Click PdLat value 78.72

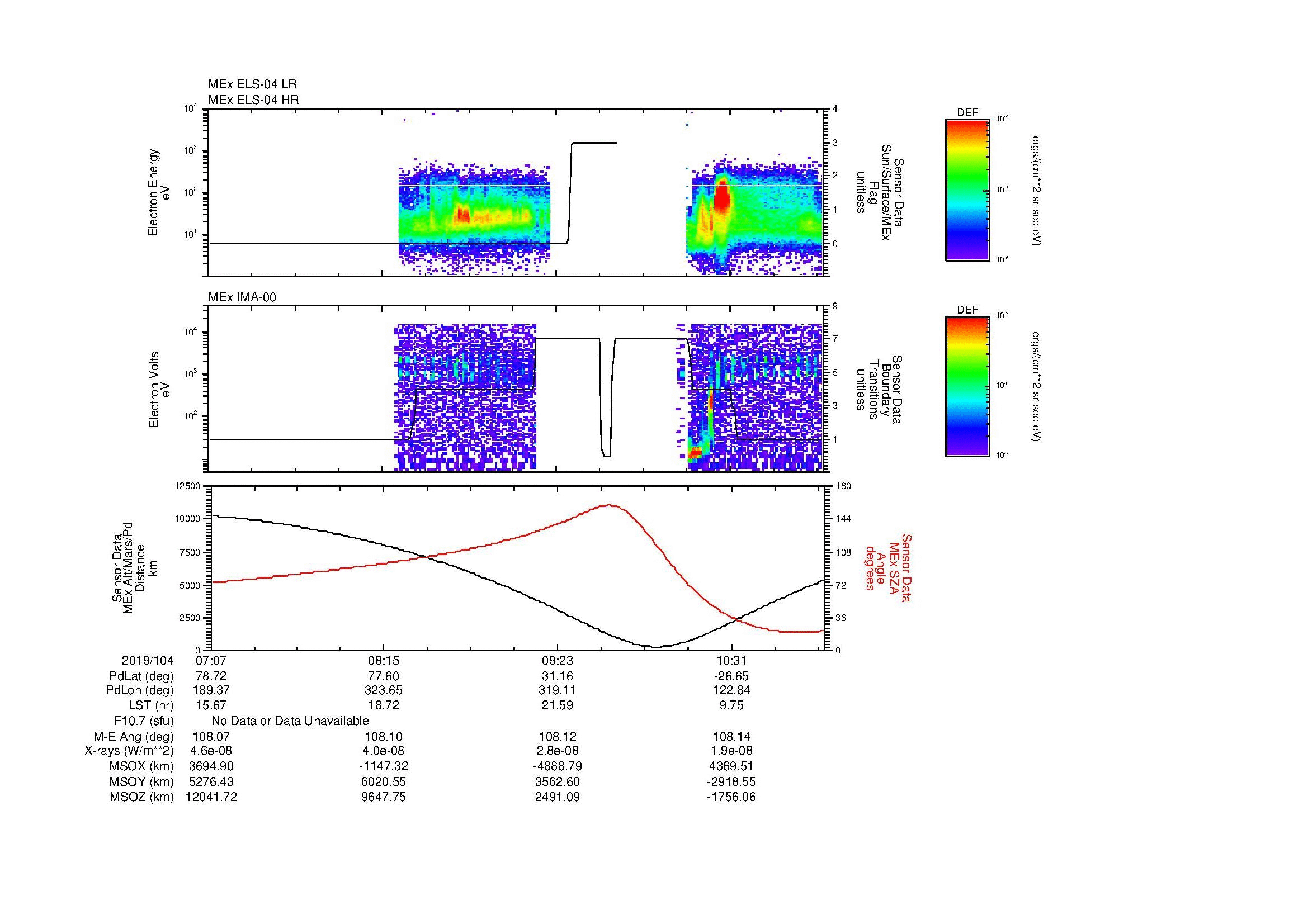tap(211, 676)
